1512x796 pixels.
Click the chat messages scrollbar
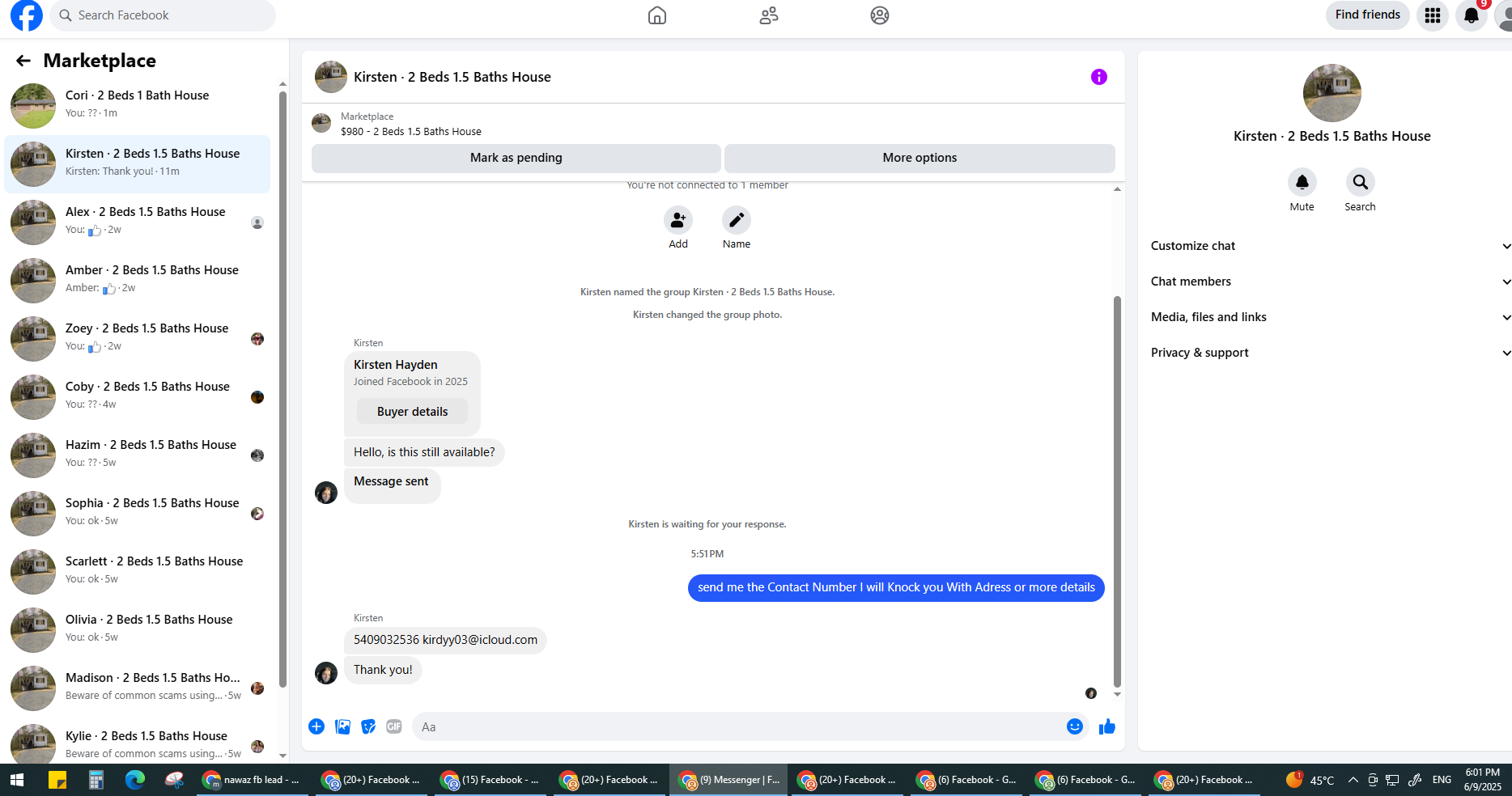[1117, 491]
